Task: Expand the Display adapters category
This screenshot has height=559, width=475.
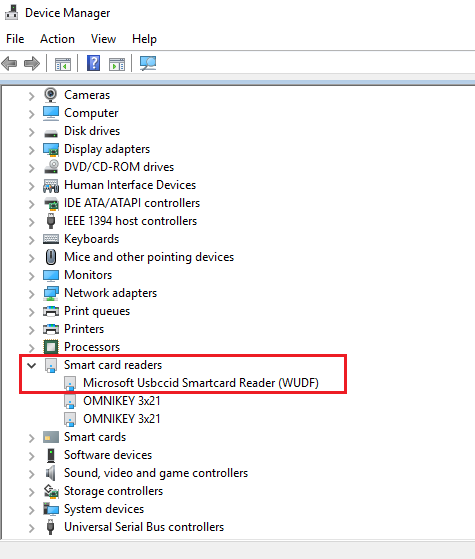Action: 32,150
